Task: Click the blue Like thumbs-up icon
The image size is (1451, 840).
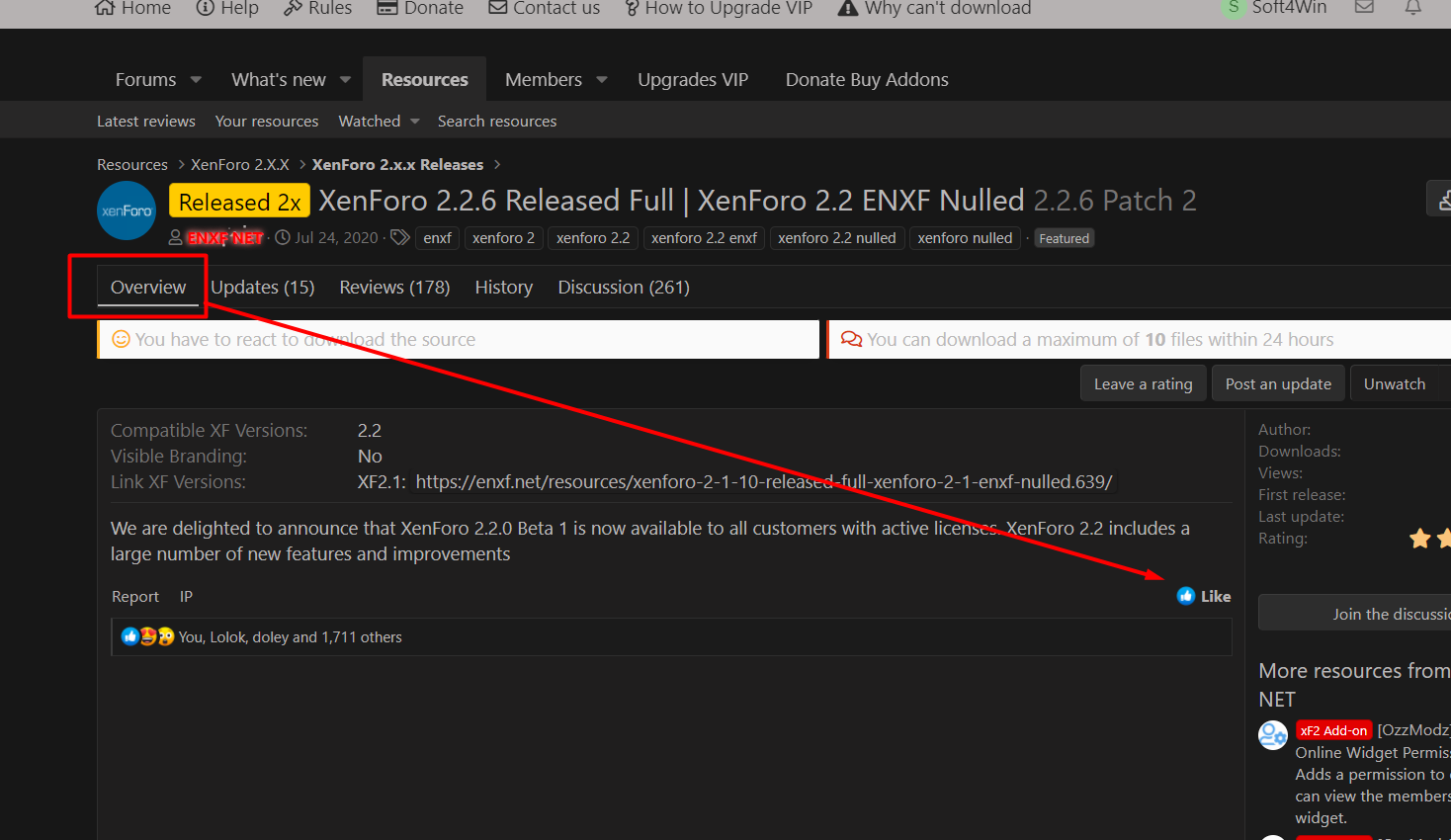Action: click(1186, 596)
